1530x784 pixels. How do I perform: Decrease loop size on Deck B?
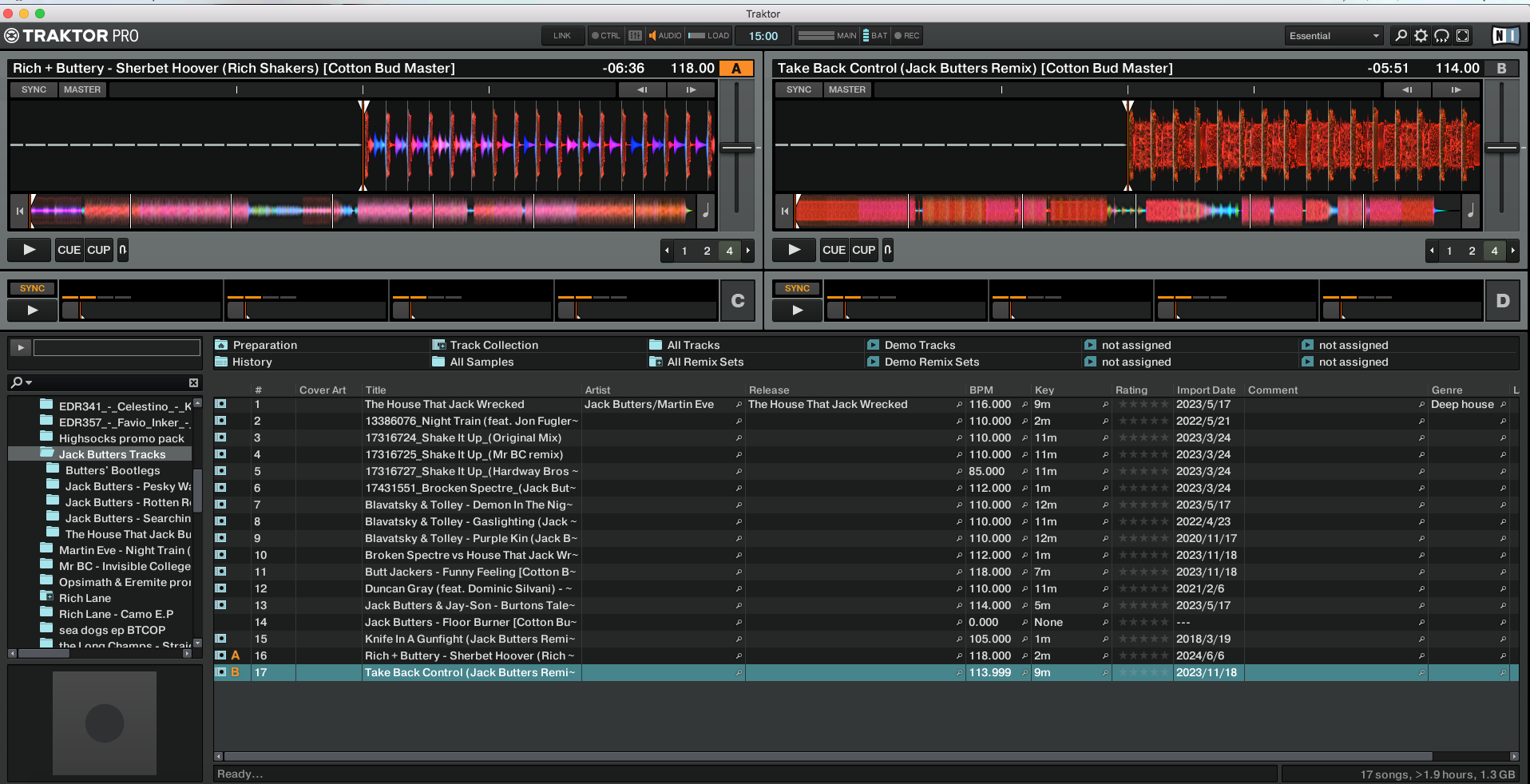1432,251
